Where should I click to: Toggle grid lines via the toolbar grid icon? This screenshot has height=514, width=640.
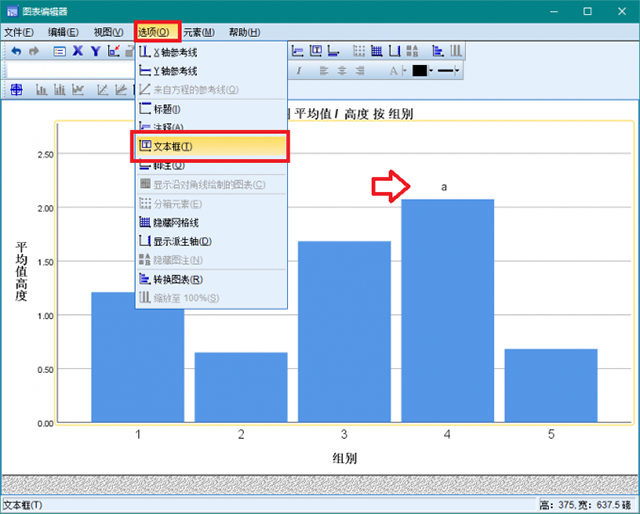coord(376,51)
